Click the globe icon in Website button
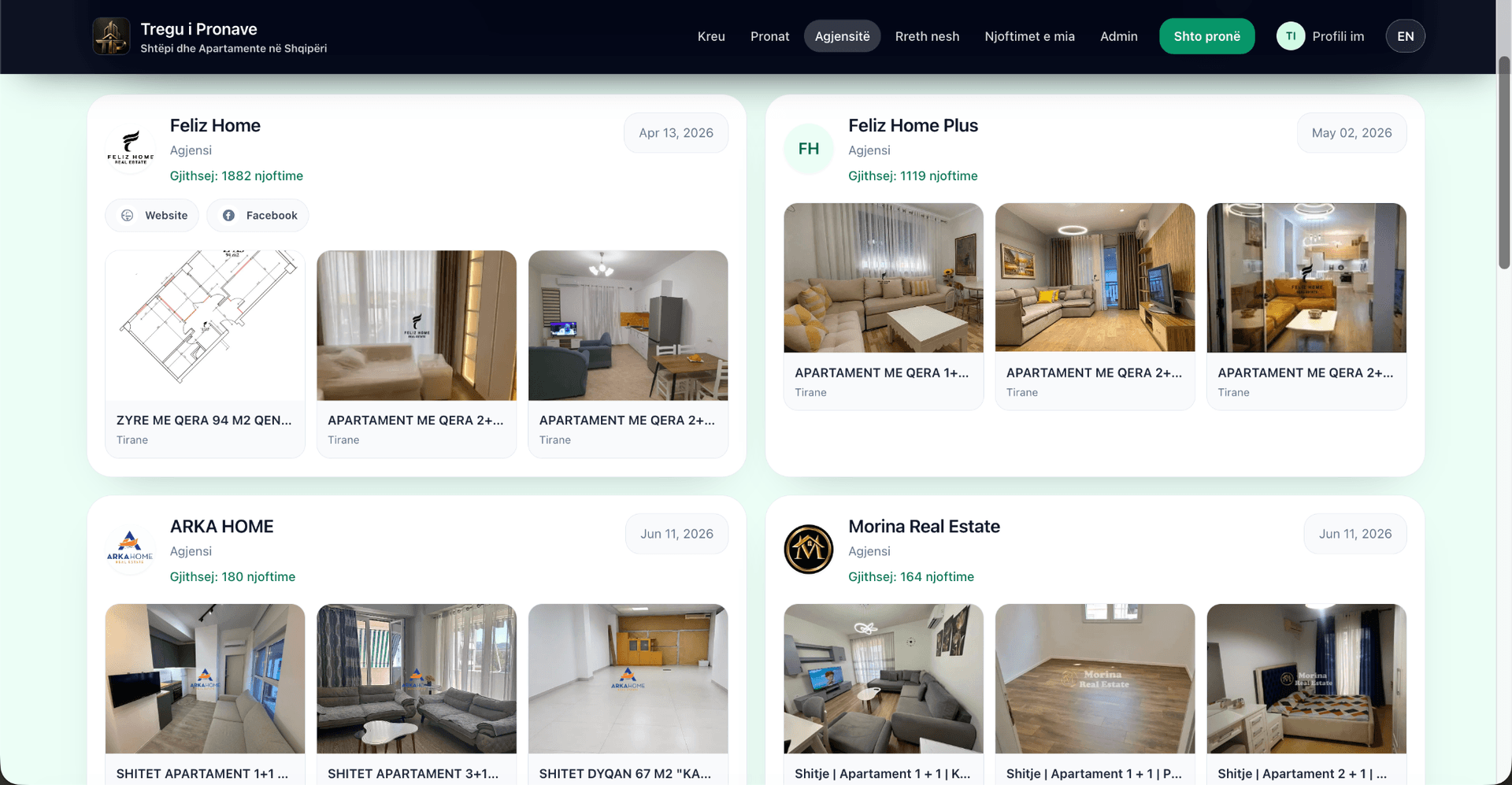This screenshot has height=785, width=1512. click(x=127, y=216)
